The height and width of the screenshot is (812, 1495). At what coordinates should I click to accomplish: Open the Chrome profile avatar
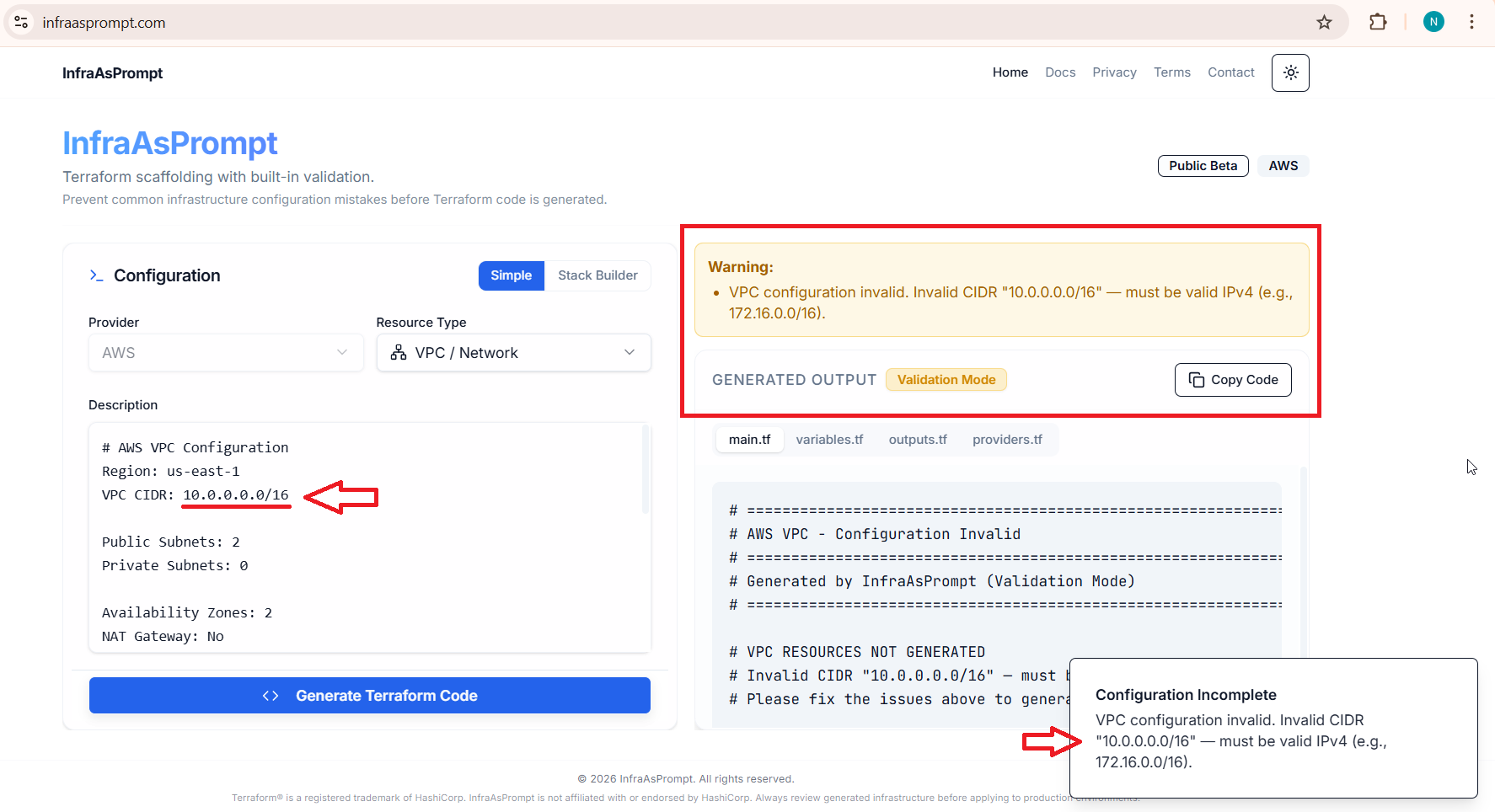pos(1433,23)
